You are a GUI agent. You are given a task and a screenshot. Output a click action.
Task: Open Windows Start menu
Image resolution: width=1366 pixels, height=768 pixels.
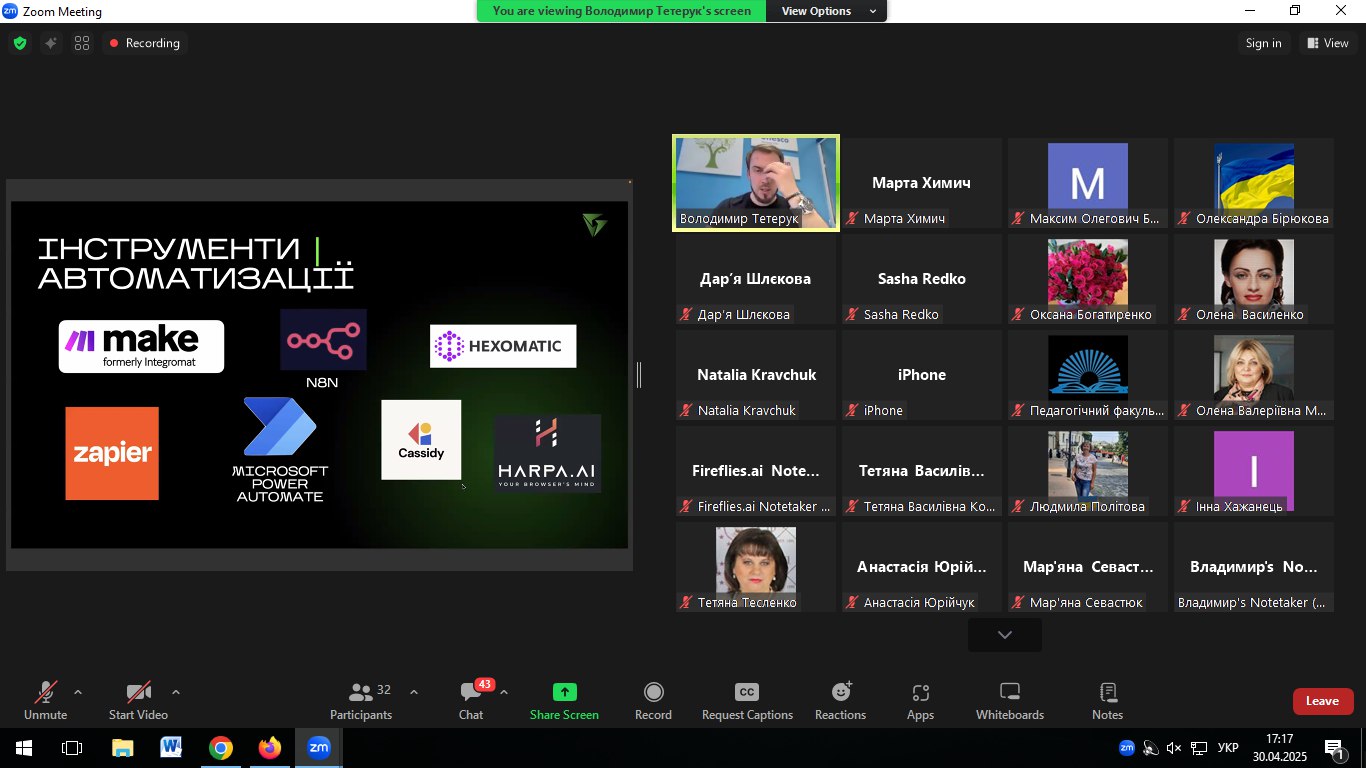(x=23, y=748)
